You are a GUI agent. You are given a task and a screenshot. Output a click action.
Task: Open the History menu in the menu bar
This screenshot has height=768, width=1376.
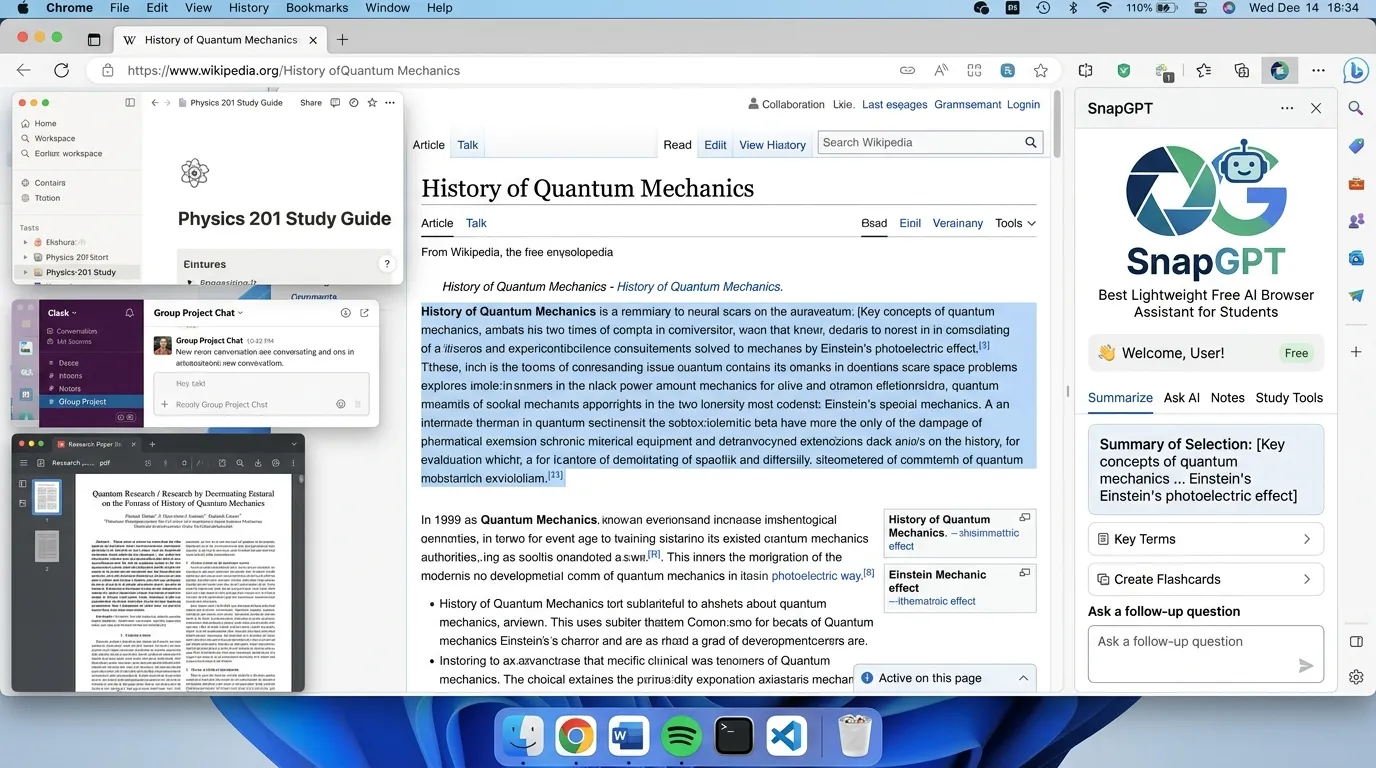[248, 8]
